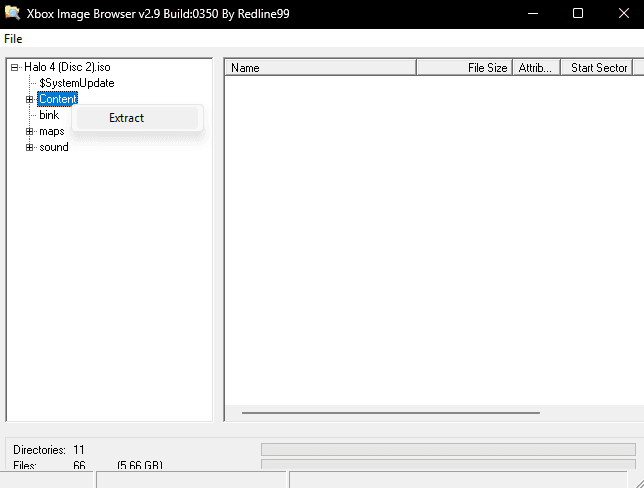Collapse the Halo 4 (Disc 2).iso root node
Viewport: 644px width, 488px height.
click(14, 67)
